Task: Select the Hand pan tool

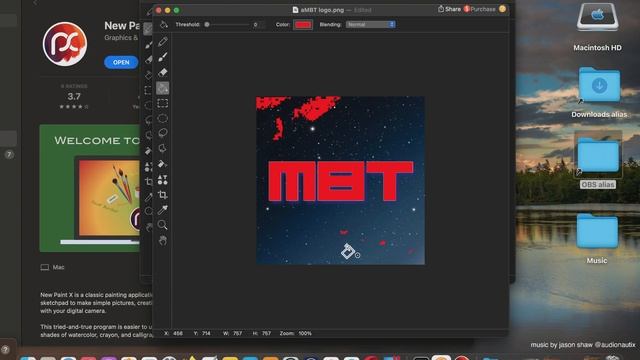Action: [x=163, y=240]
